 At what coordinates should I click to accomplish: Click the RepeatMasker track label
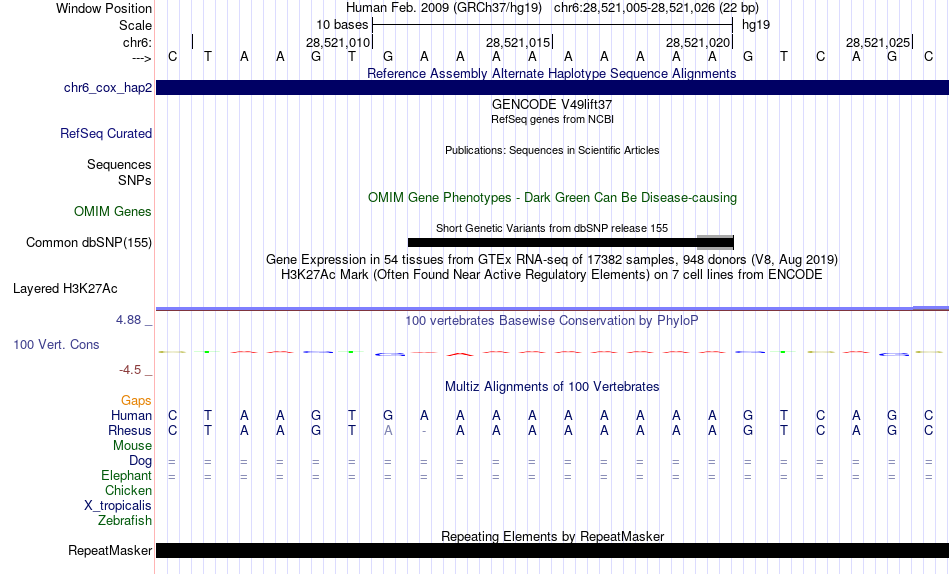(110, 550)
